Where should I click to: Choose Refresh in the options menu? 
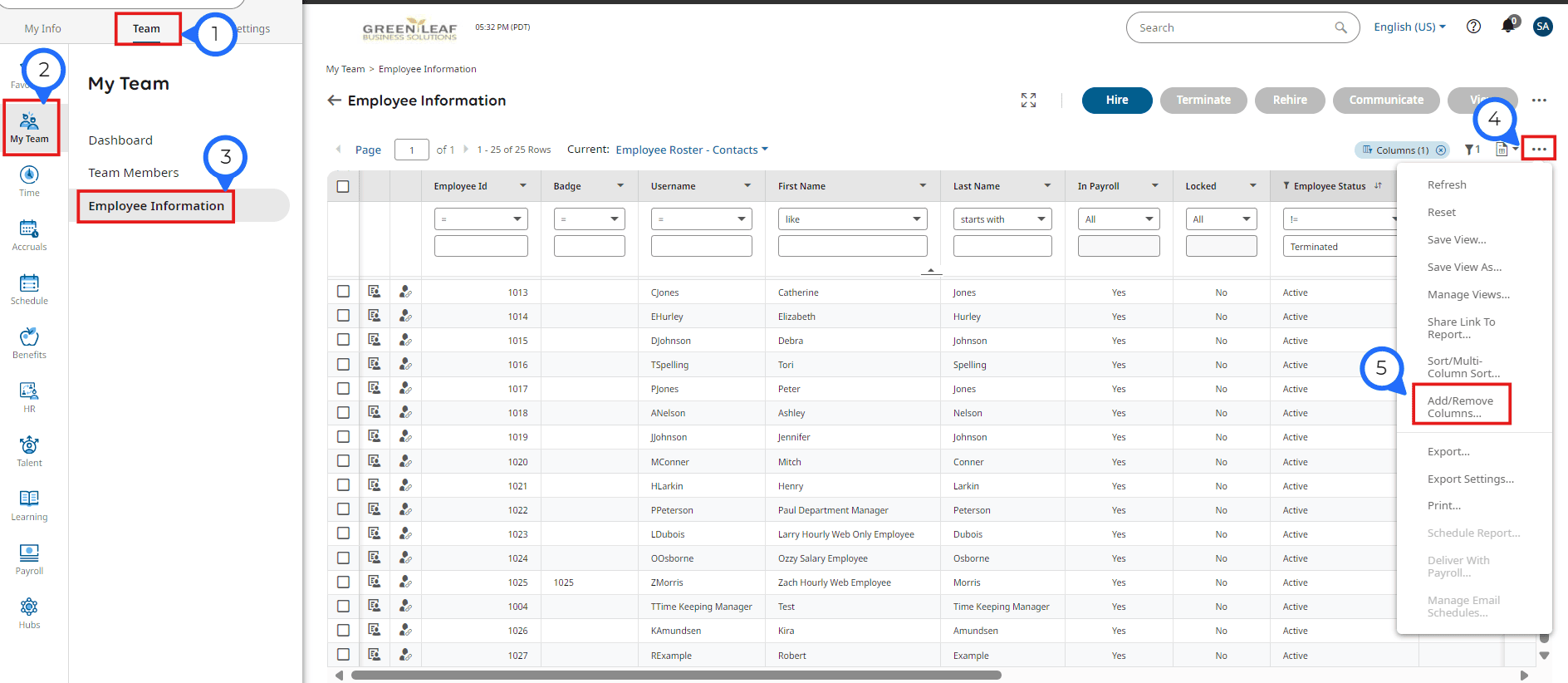tap(1447, 184)
